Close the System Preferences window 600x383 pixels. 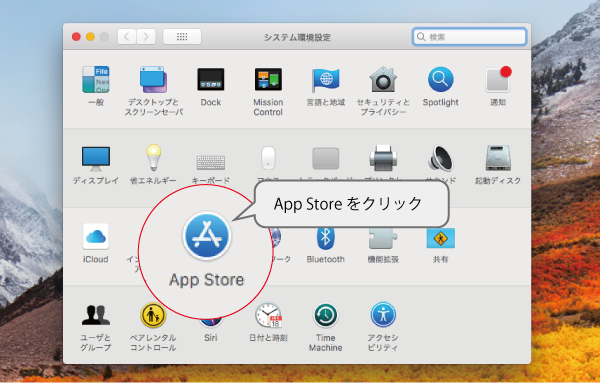(76, 37)
